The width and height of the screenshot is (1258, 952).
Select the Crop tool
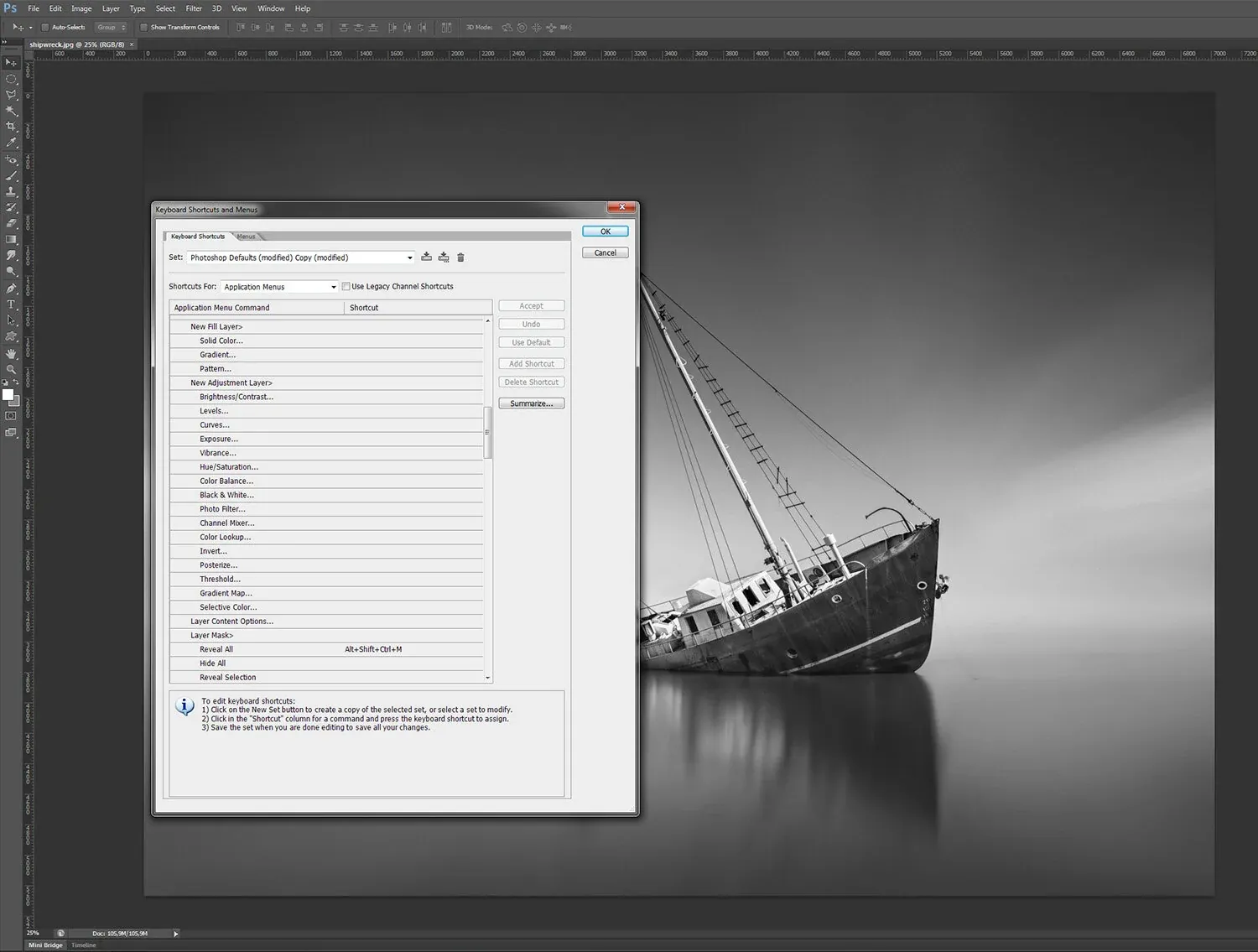tap(12, 124)
